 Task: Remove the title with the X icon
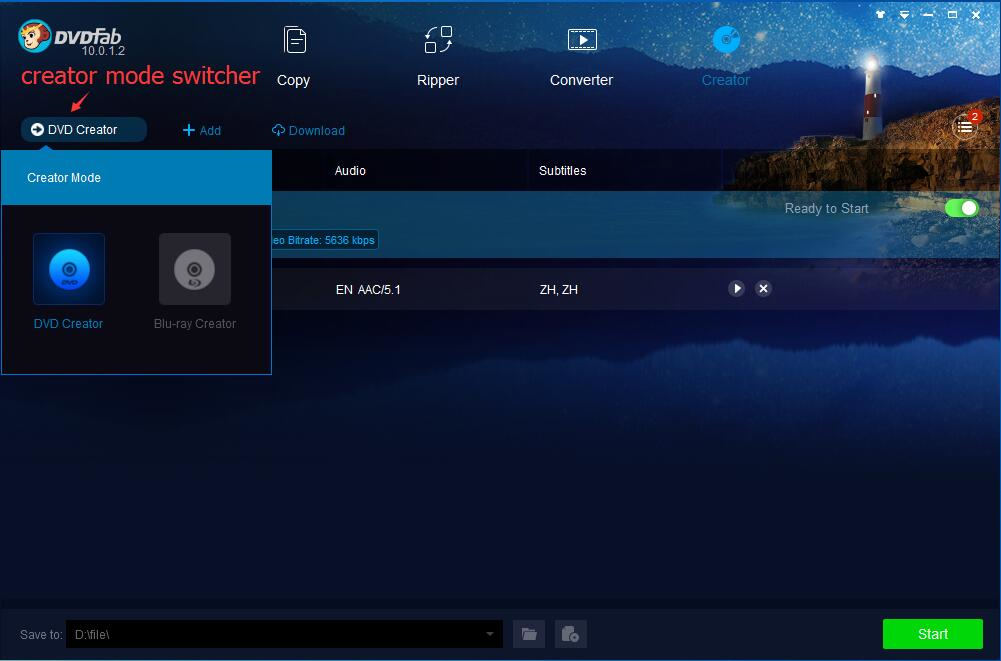pos(763,289)
